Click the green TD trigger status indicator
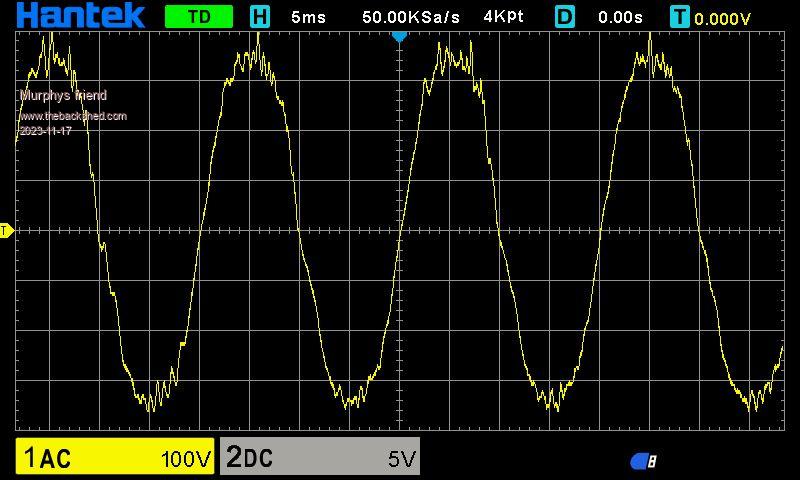The image size is (800, 480). [198, 17]
